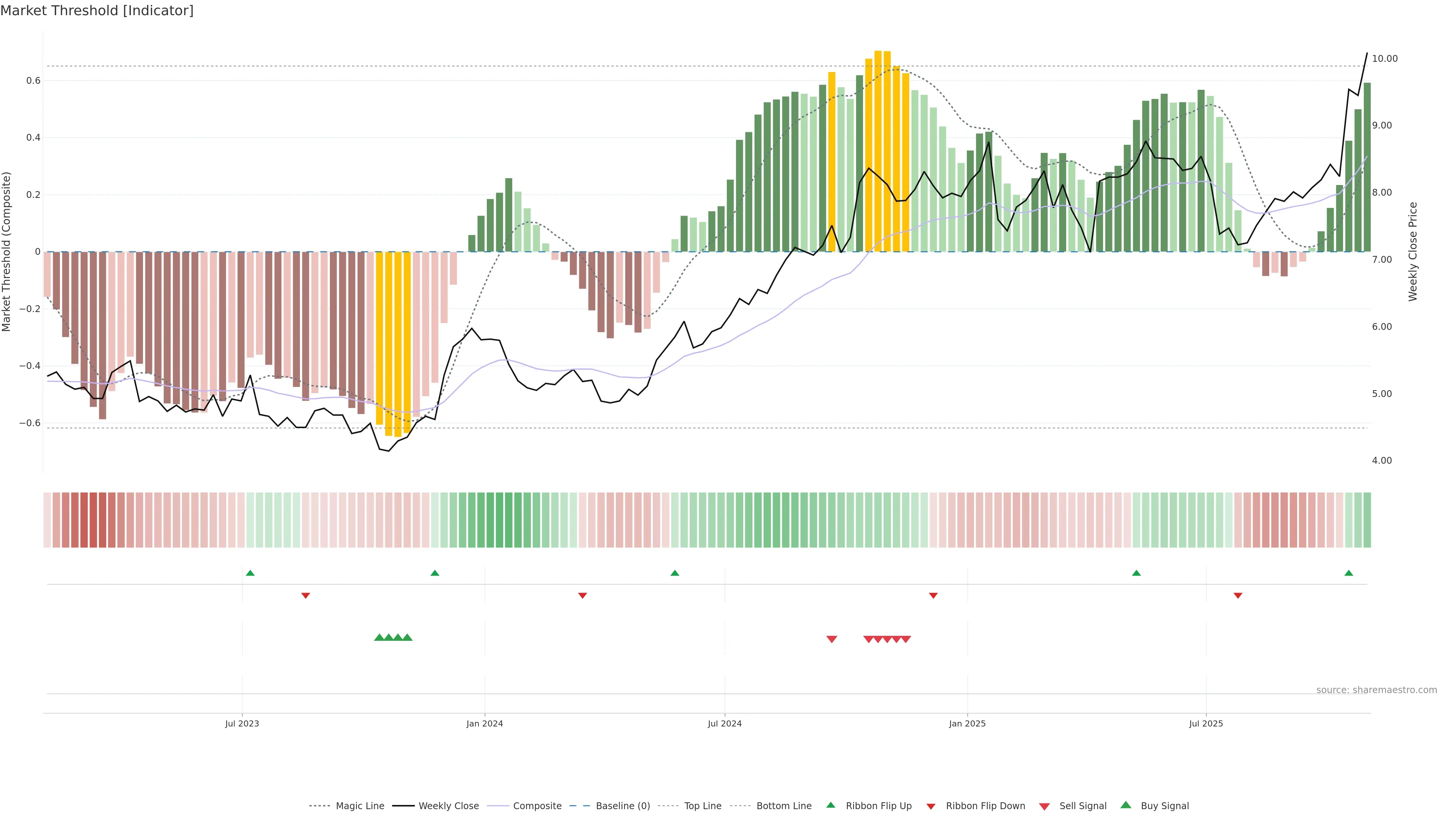The height and width of the screenshot is (819, 1456).
Task: Click the source: sharemaestro.com text
Action: click(1376, 690)
